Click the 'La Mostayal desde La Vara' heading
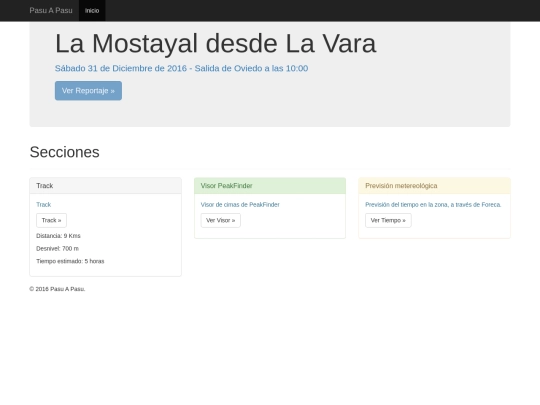This screenshot has height=405, width=540. coord(216,44)
